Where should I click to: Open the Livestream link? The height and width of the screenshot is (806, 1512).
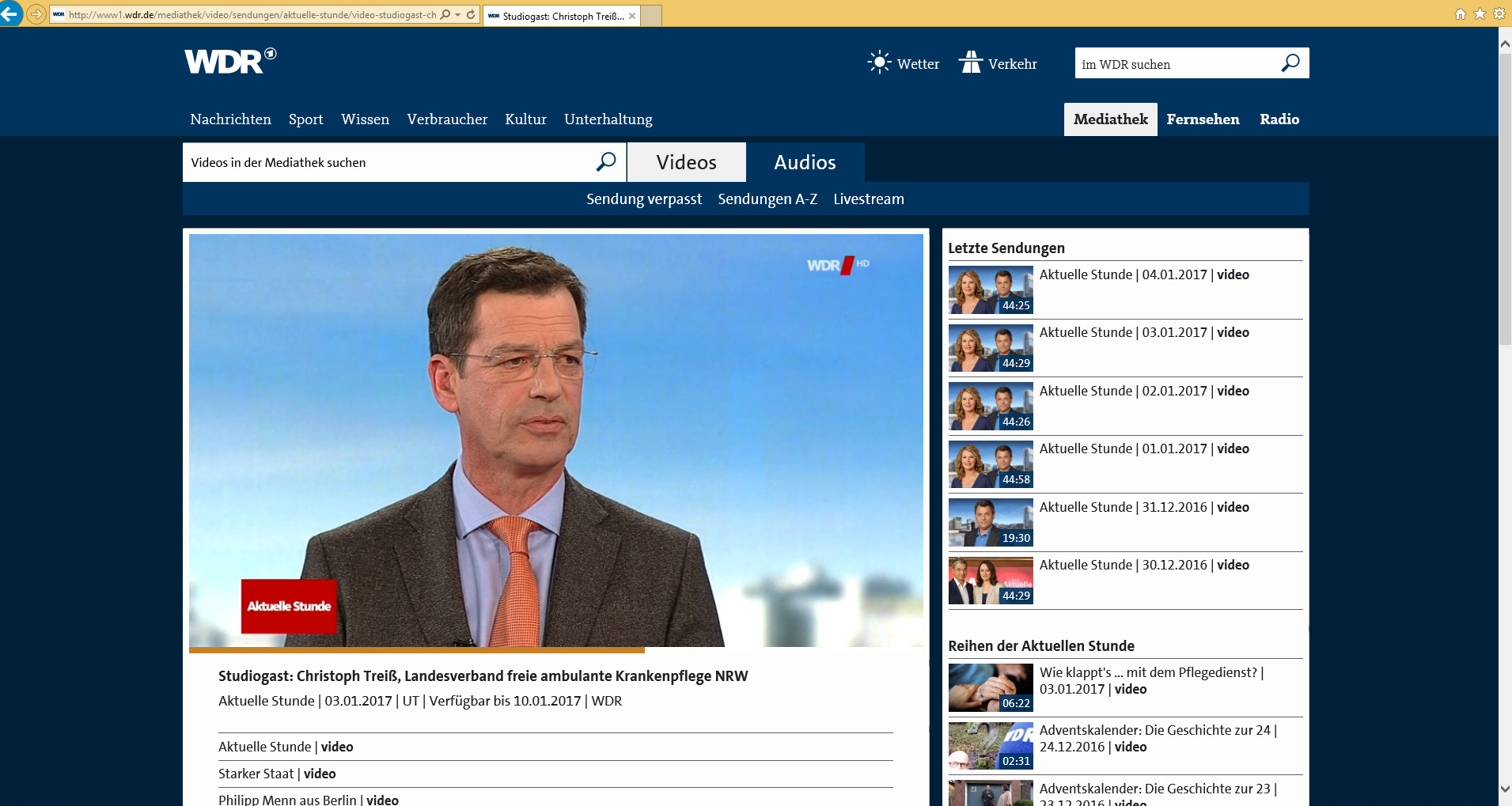(868, 199)
